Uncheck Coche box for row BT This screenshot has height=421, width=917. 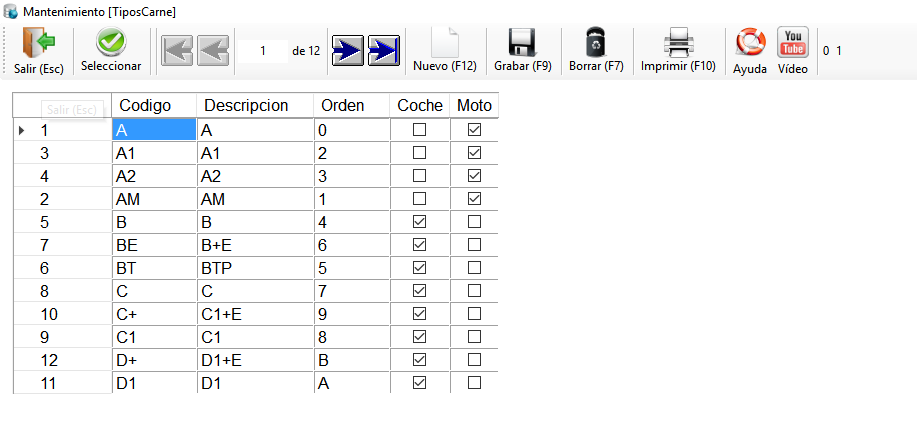point(419,267)
